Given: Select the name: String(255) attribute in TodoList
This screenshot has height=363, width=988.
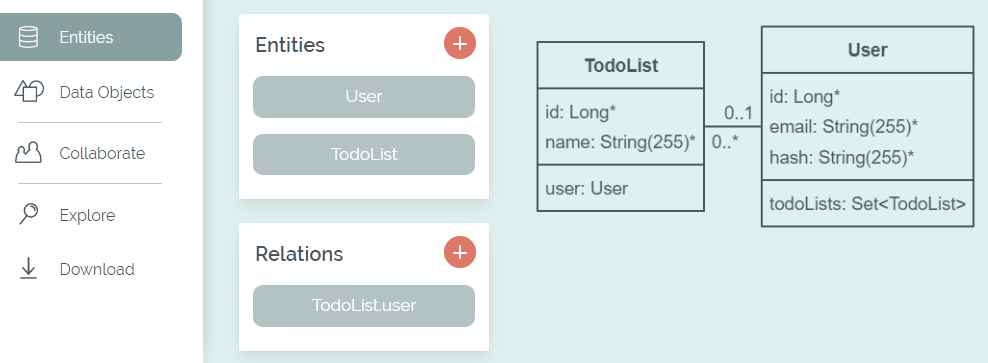Looking at the screenshot, I should tap(621, 142).
